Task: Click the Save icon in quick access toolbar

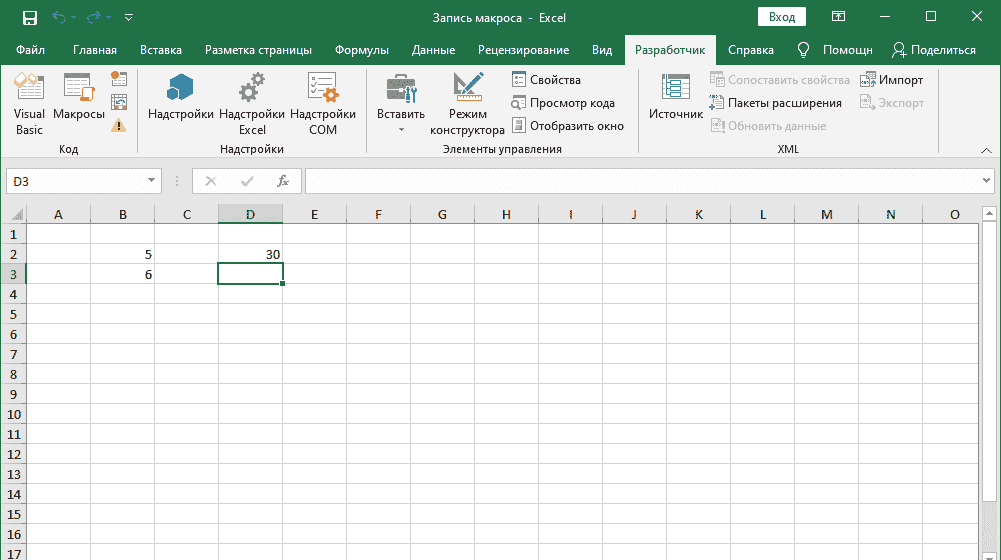Action: point(29,17)
